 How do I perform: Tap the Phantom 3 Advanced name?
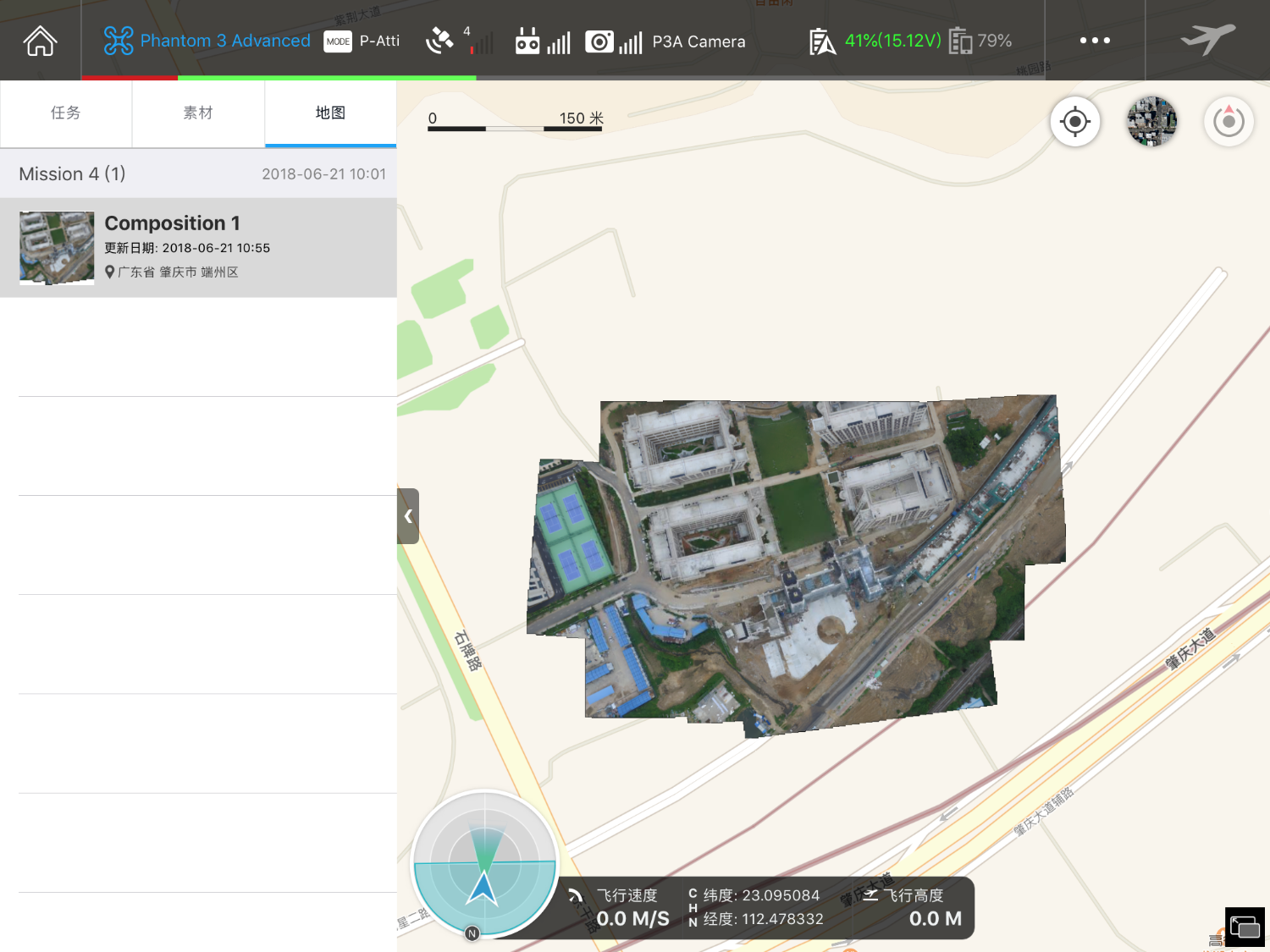225,41
